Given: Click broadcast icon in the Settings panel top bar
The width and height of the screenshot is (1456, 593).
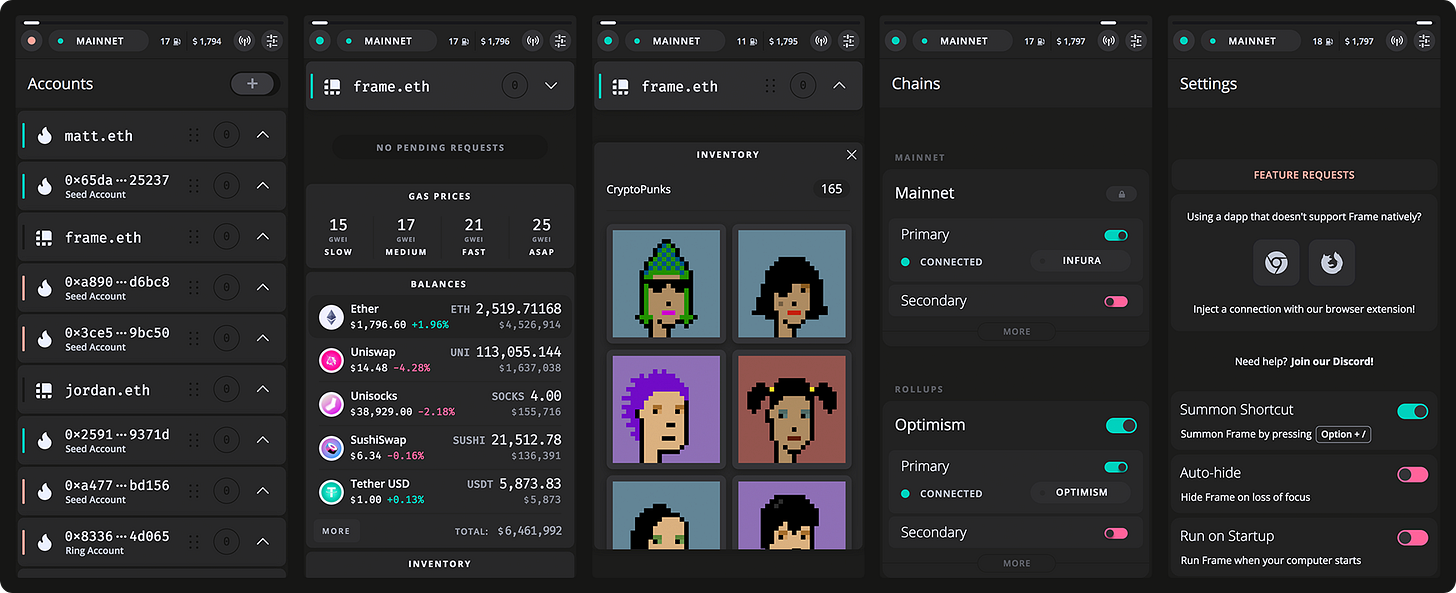Looking at the screenshot, I should coord(1396,41).
